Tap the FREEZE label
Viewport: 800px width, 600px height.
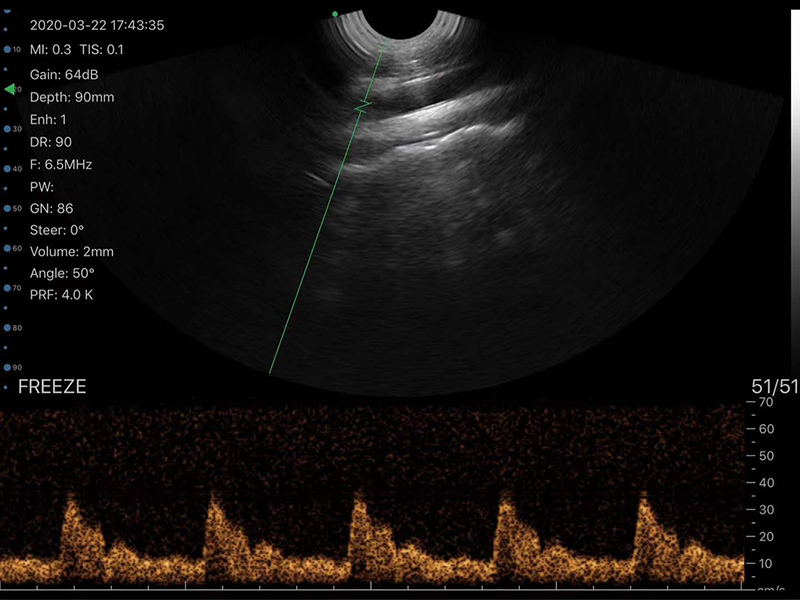point(52,387)
